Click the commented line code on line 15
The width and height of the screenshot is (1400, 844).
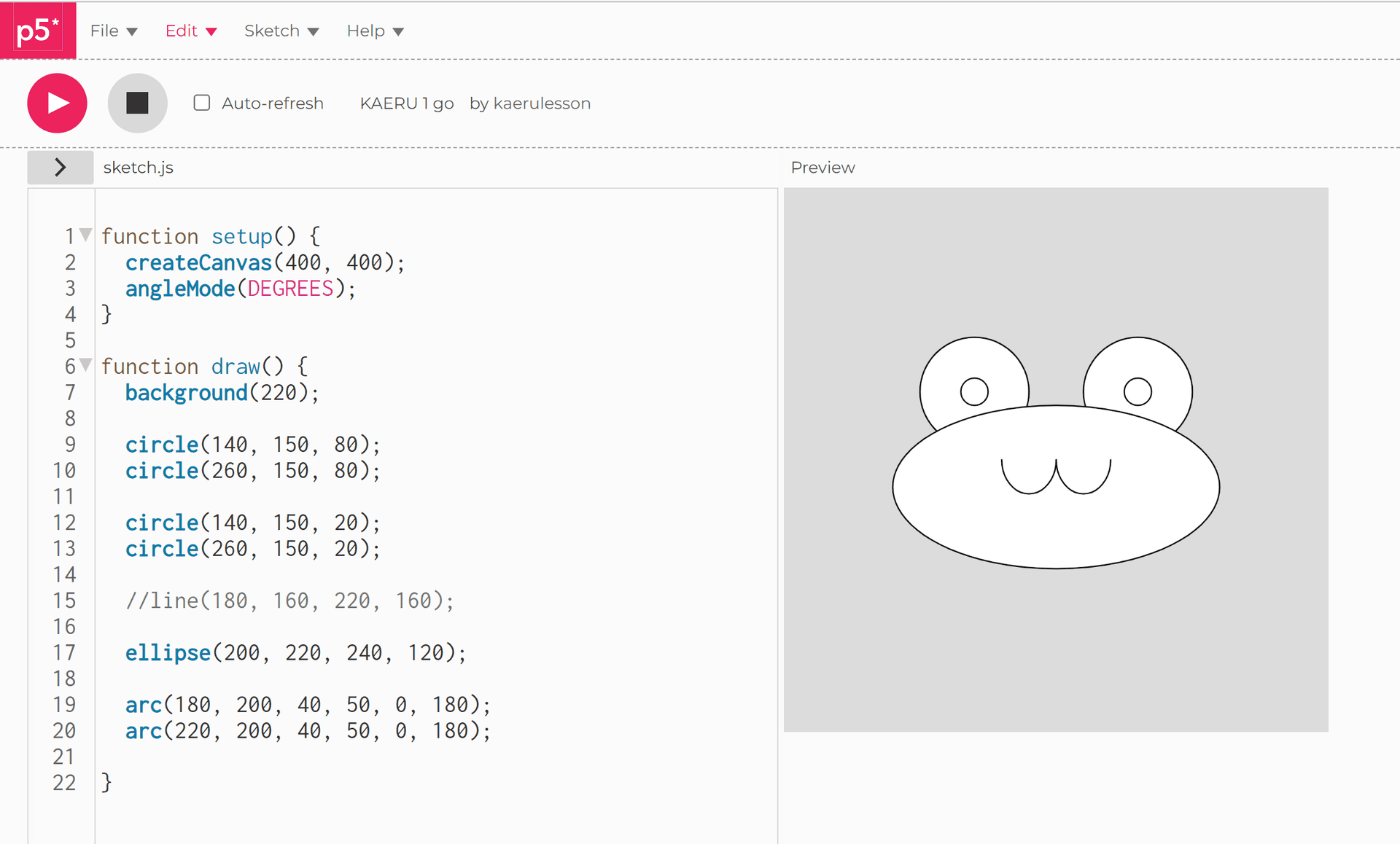click(289, 601)
